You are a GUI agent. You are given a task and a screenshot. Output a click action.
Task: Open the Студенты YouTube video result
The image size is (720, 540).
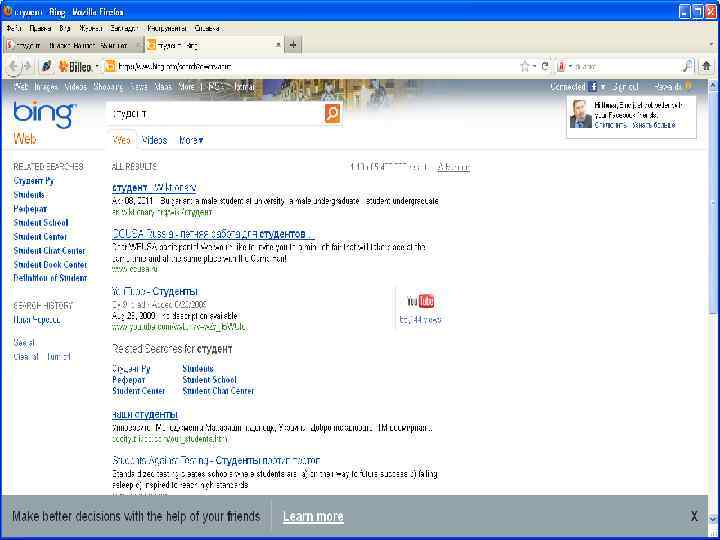[155, 292]
